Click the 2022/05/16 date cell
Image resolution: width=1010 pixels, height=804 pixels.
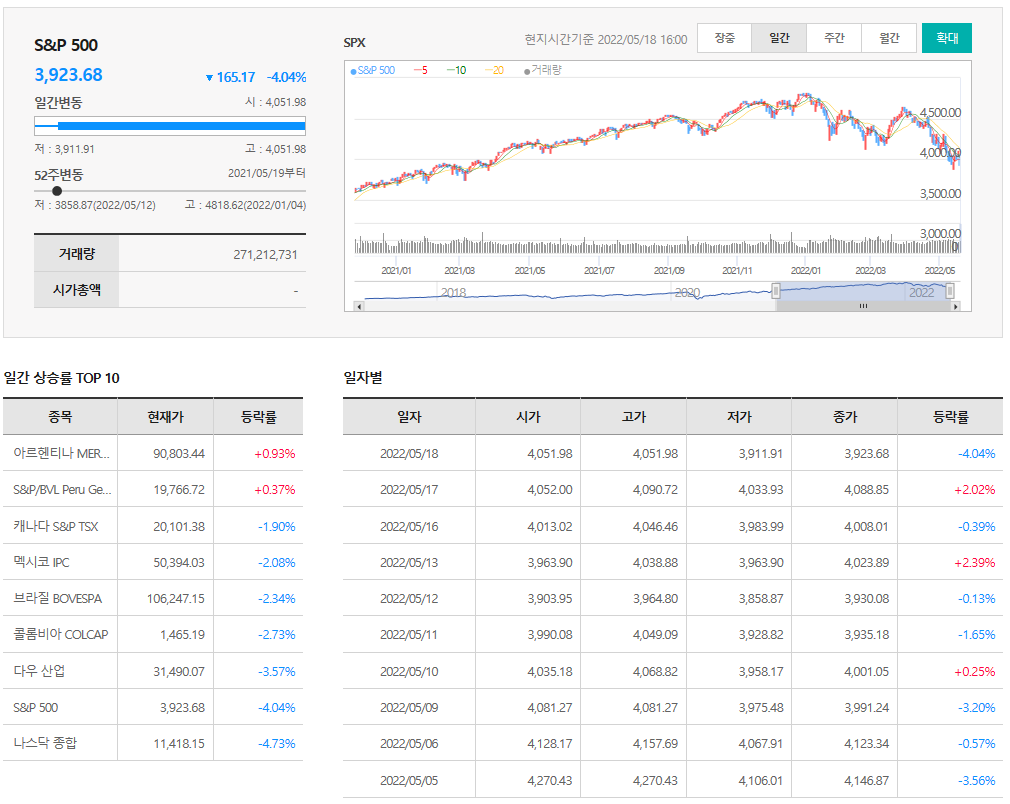click(409, 526)
